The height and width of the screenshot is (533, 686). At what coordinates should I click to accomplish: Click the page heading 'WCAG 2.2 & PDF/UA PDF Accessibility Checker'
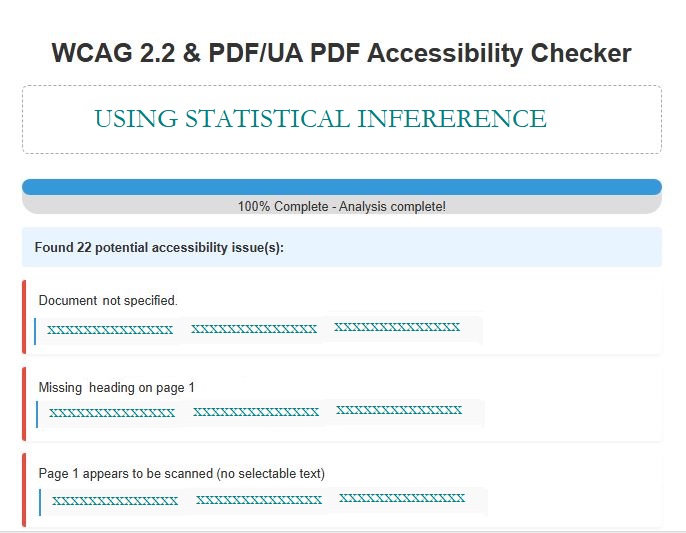pyautogui.click(x=341, y=53)
